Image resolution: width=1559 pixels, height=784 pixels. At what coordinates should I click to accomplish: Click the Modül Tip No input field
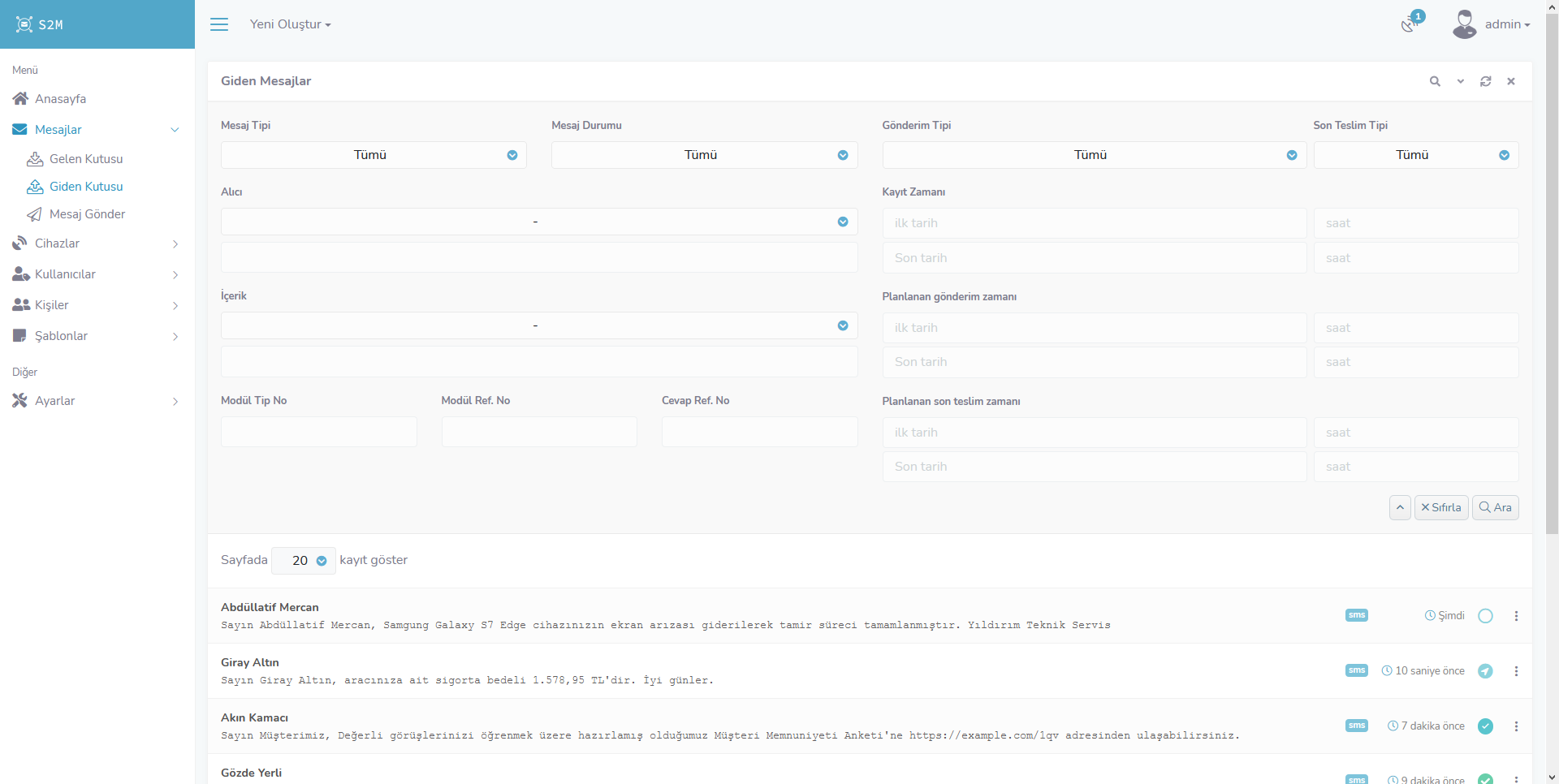click(x=318, y=432)
